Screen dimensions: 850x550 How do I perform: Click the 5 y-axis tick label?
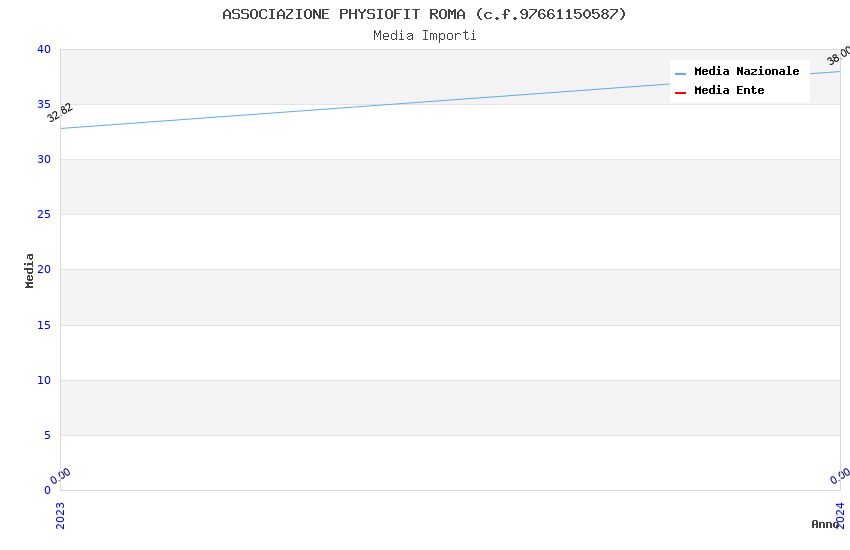pyautogui.click(x=46, y=435)
